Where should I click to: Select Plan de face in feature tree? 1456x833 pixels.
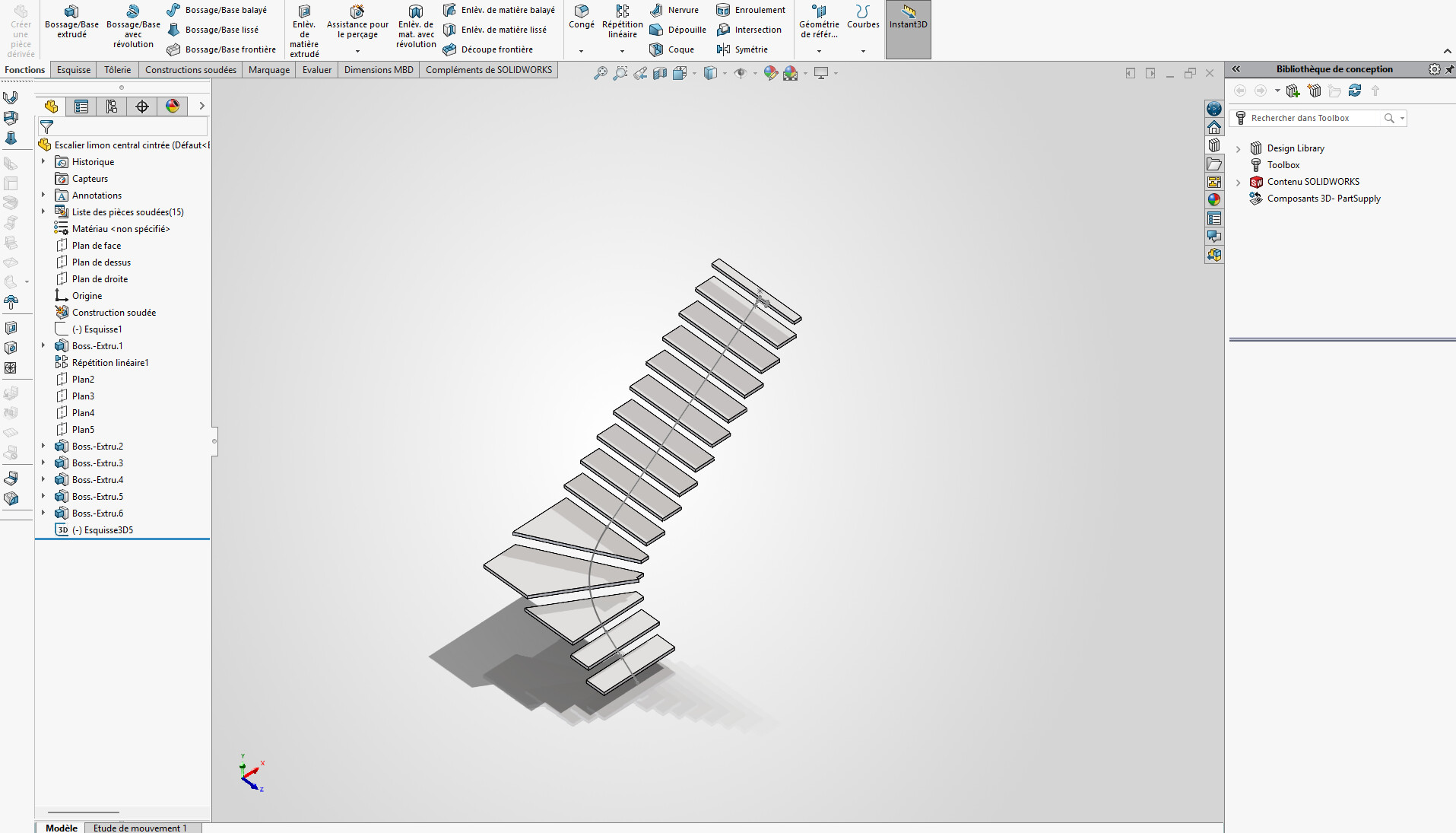(x=97, y=246)
